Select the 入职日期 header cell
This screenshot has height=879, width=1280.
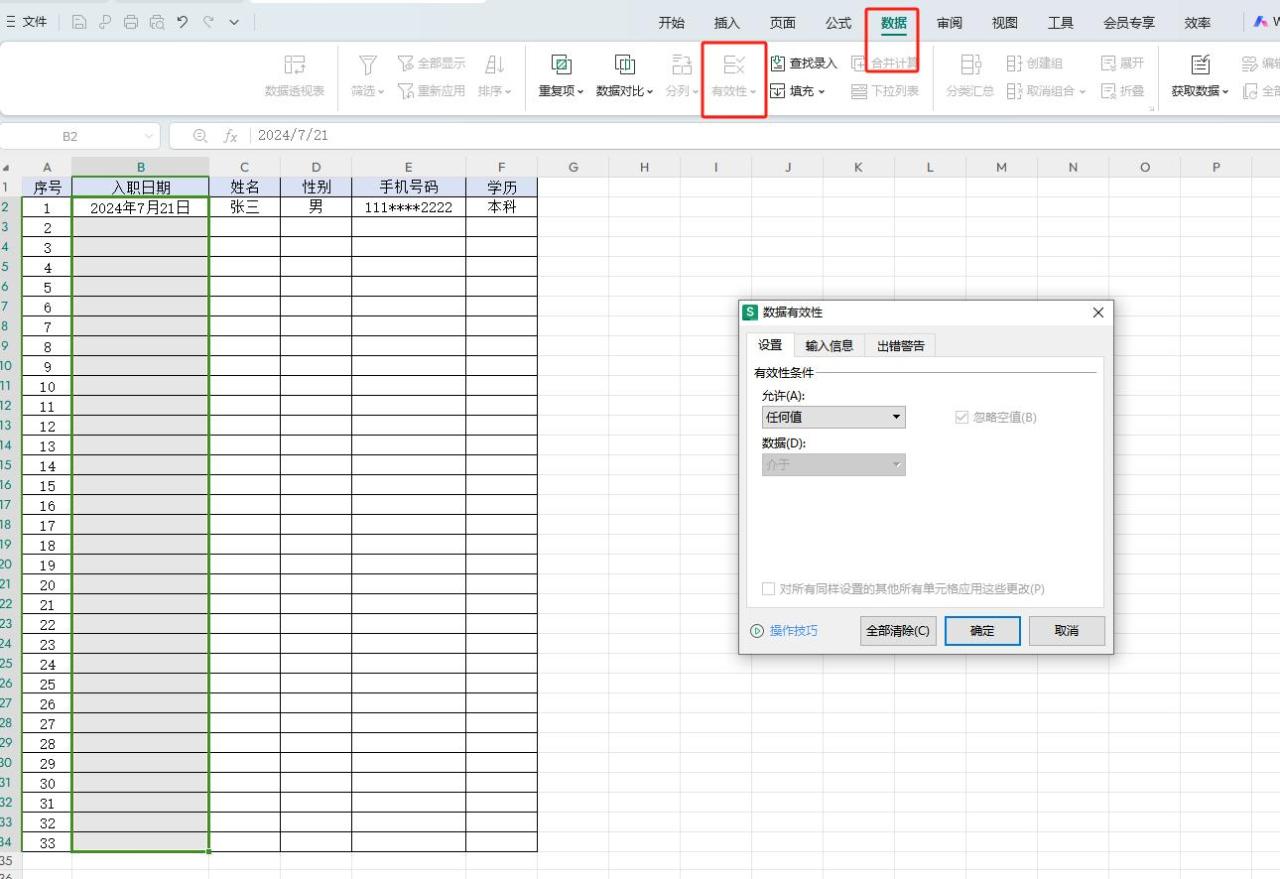tap(140, 187)
